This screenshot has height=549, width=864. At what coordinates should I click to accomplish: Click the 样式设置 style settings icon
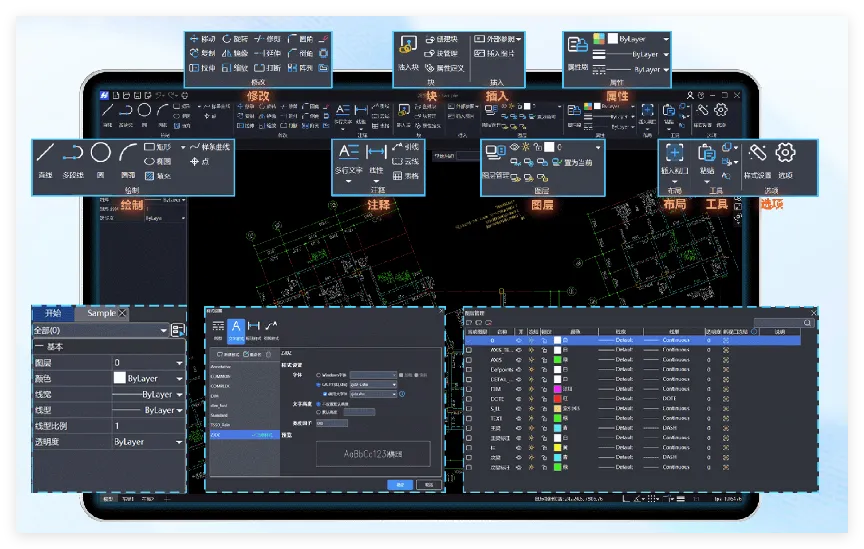pos(757,153)
